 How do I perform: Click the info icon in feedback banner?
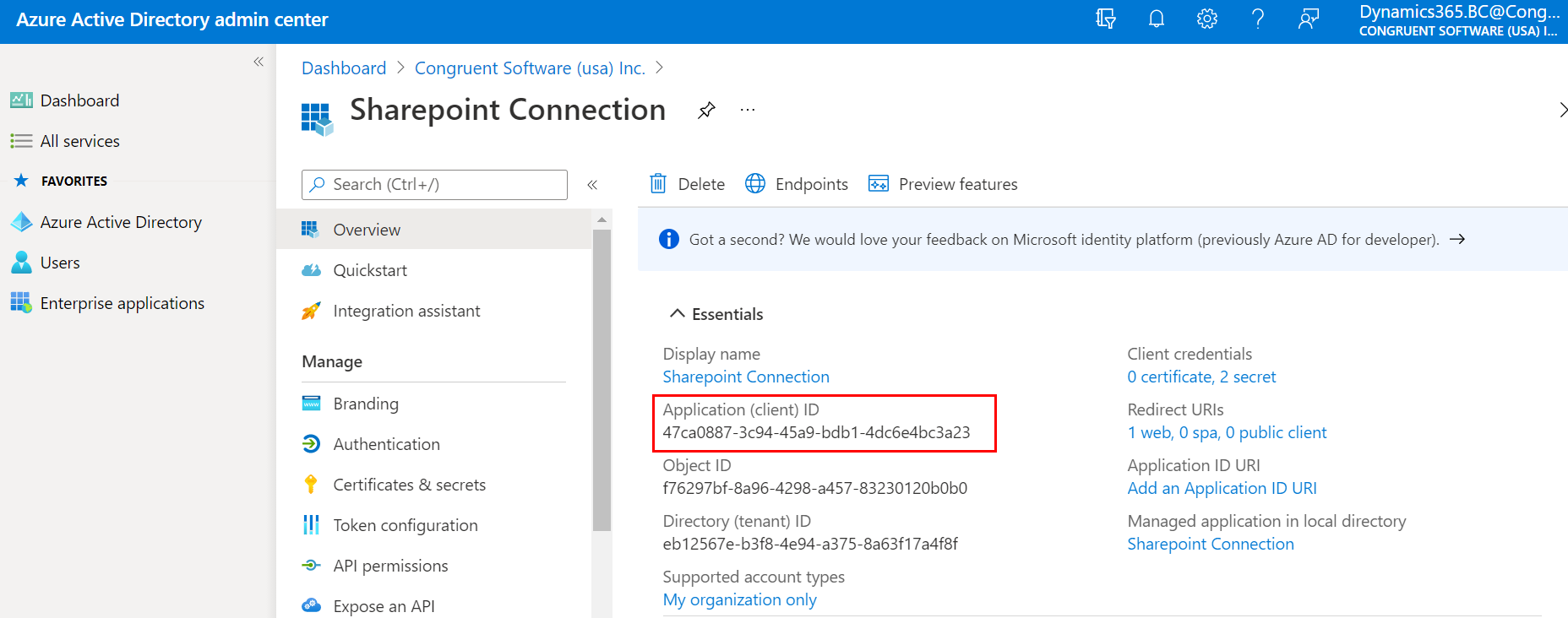pos(668,240)
